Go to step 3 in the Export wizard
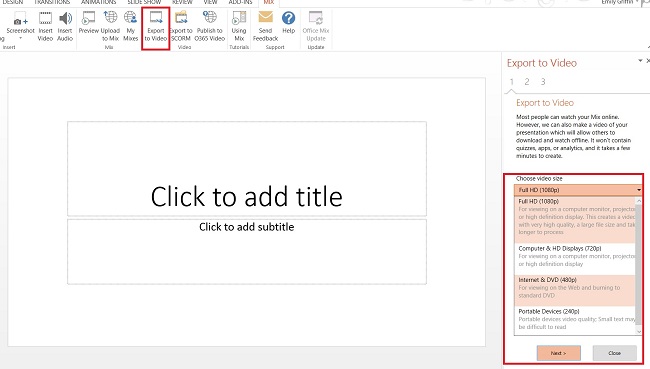The width and height of the screenshot is (650, 369). click(543, 82)
